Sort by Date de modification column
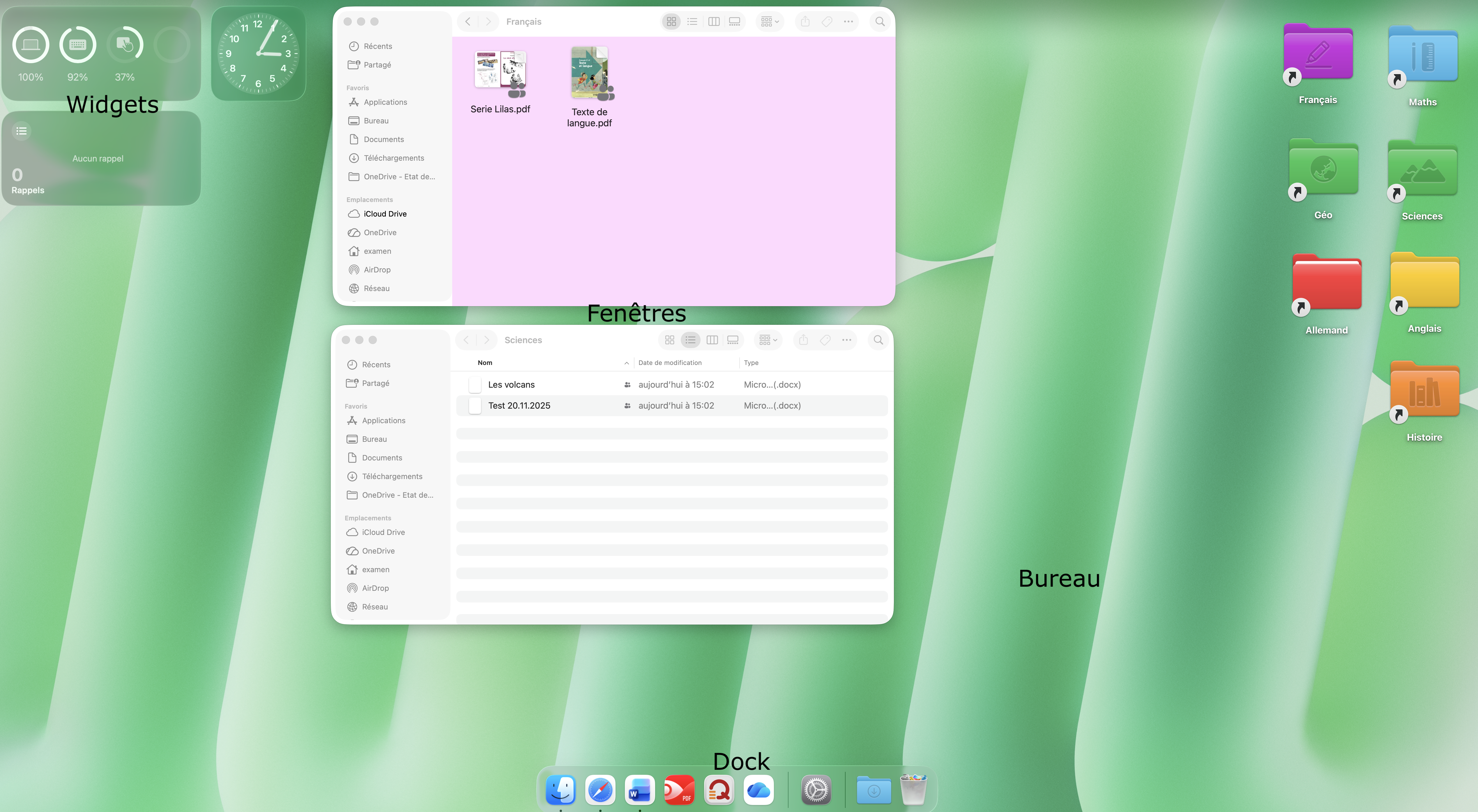Screen dimensions: 1478x812 (x=670, y=362)
